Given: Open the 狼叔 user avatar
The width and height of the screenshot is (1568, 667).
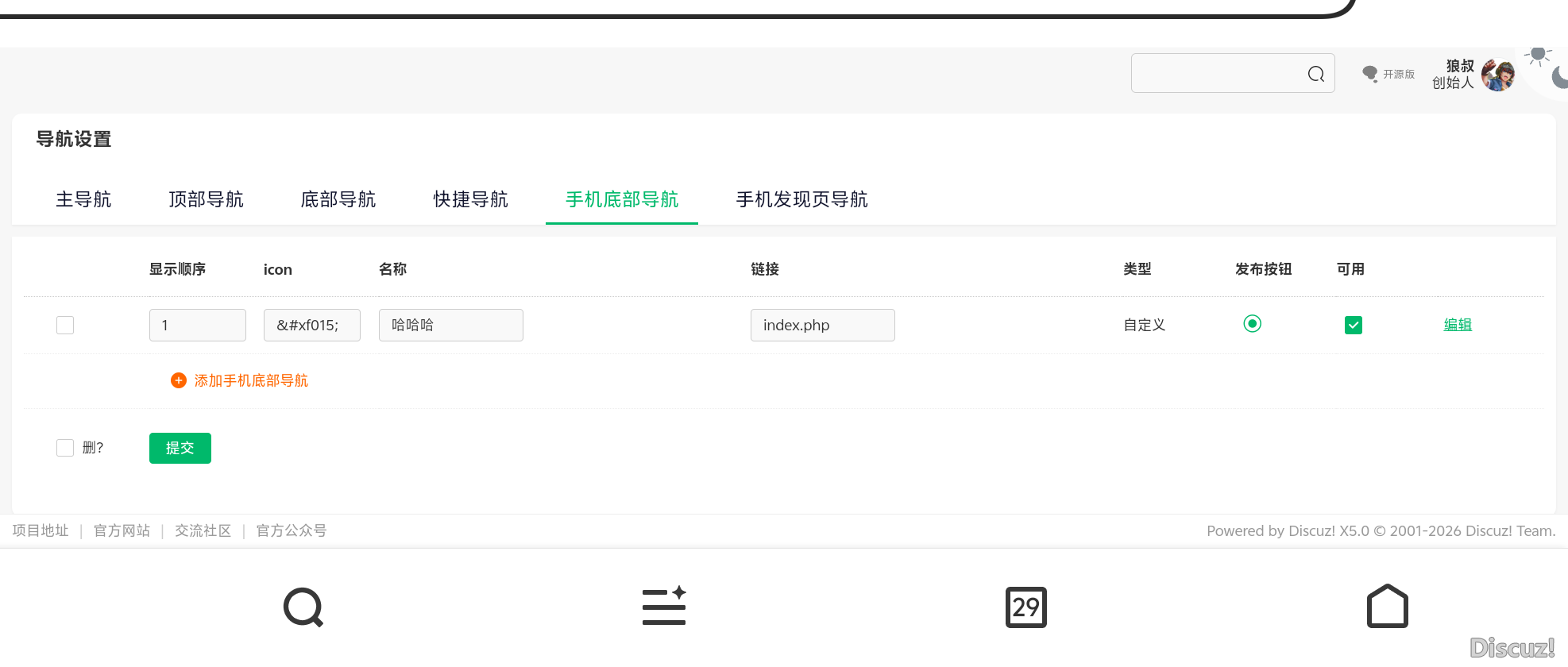Looking at the screenshot, I should [1498, 75].
